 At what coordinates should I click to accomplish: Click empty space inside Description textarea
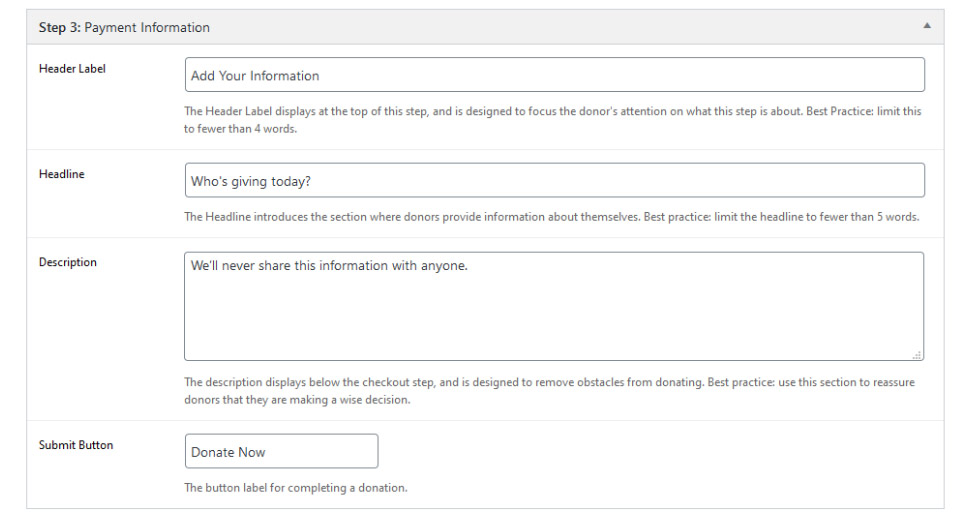click(553, 320)
